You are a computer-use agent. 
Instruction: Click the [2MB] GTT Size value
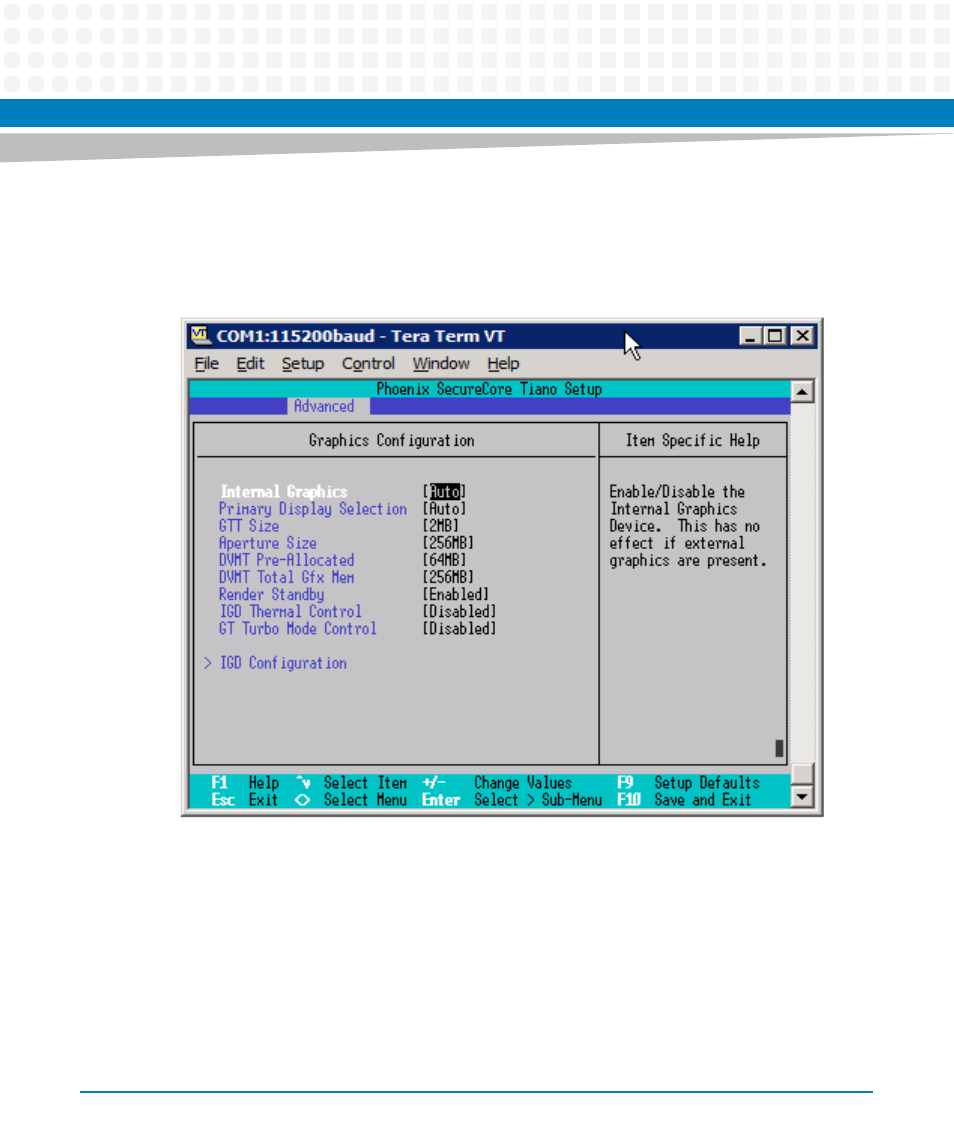click(441, 526)
